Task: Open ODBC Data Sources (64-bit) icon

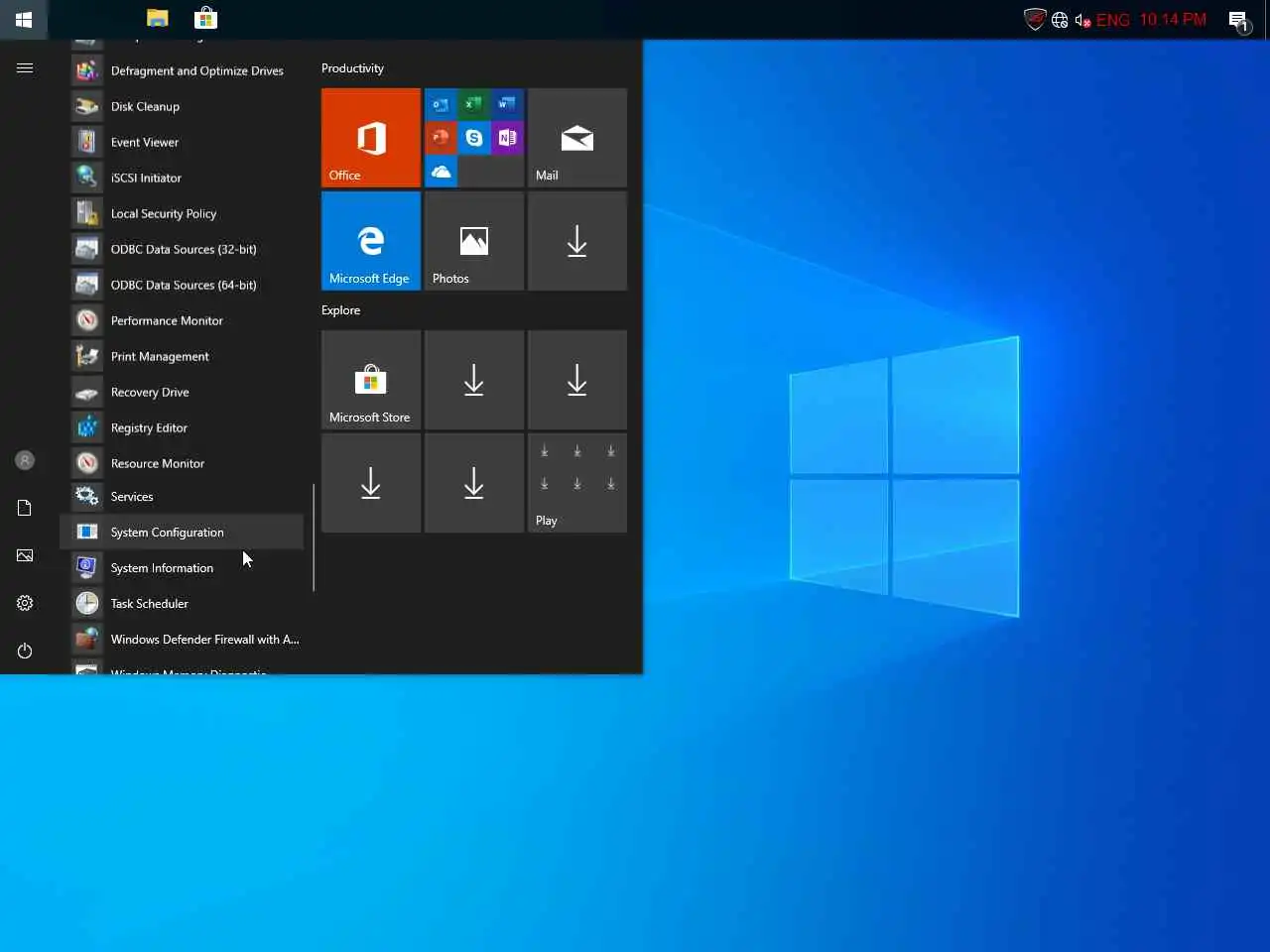Action: pyautogui.click(x=87, y=285)
